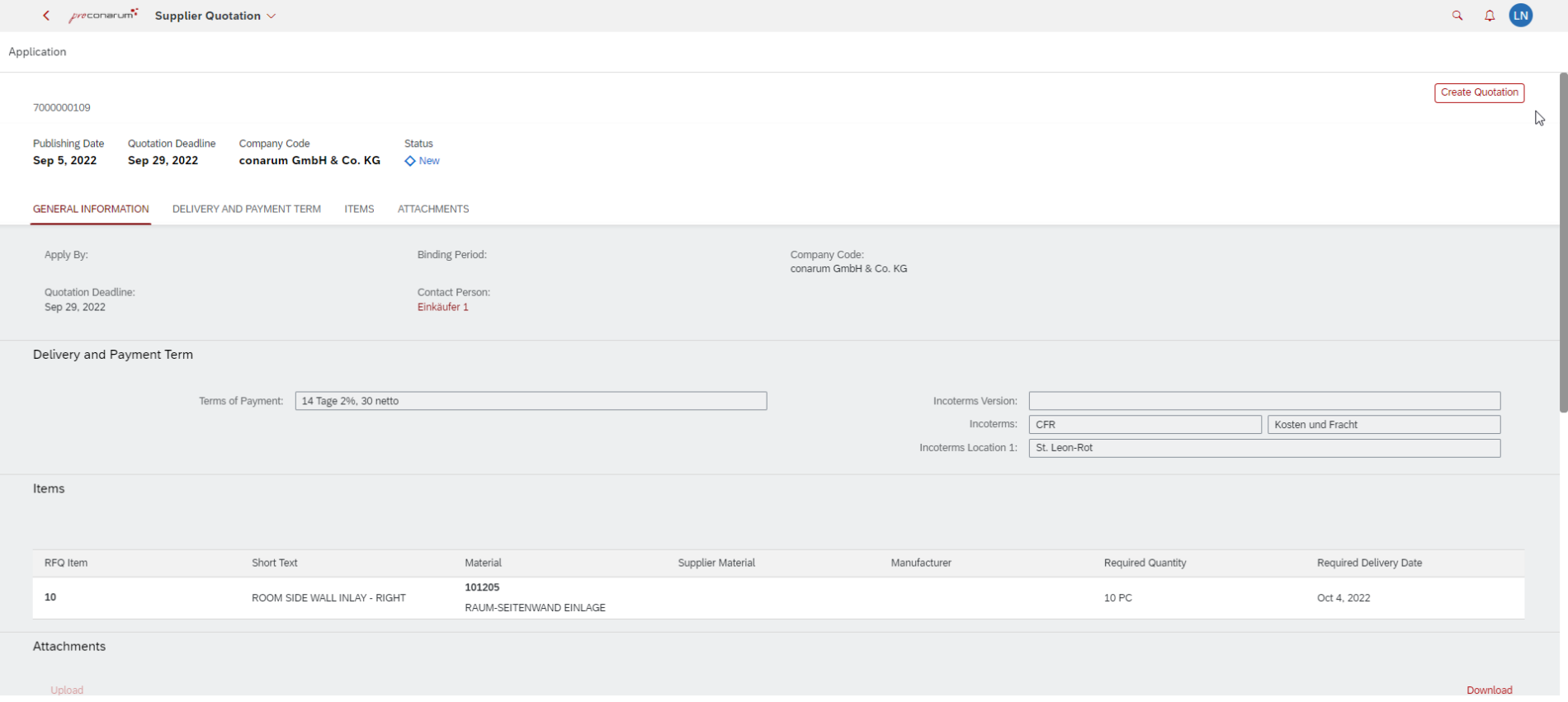Focus the empty Incoterms Version field
The image size is (1568, 702).
pos(1263,401)
